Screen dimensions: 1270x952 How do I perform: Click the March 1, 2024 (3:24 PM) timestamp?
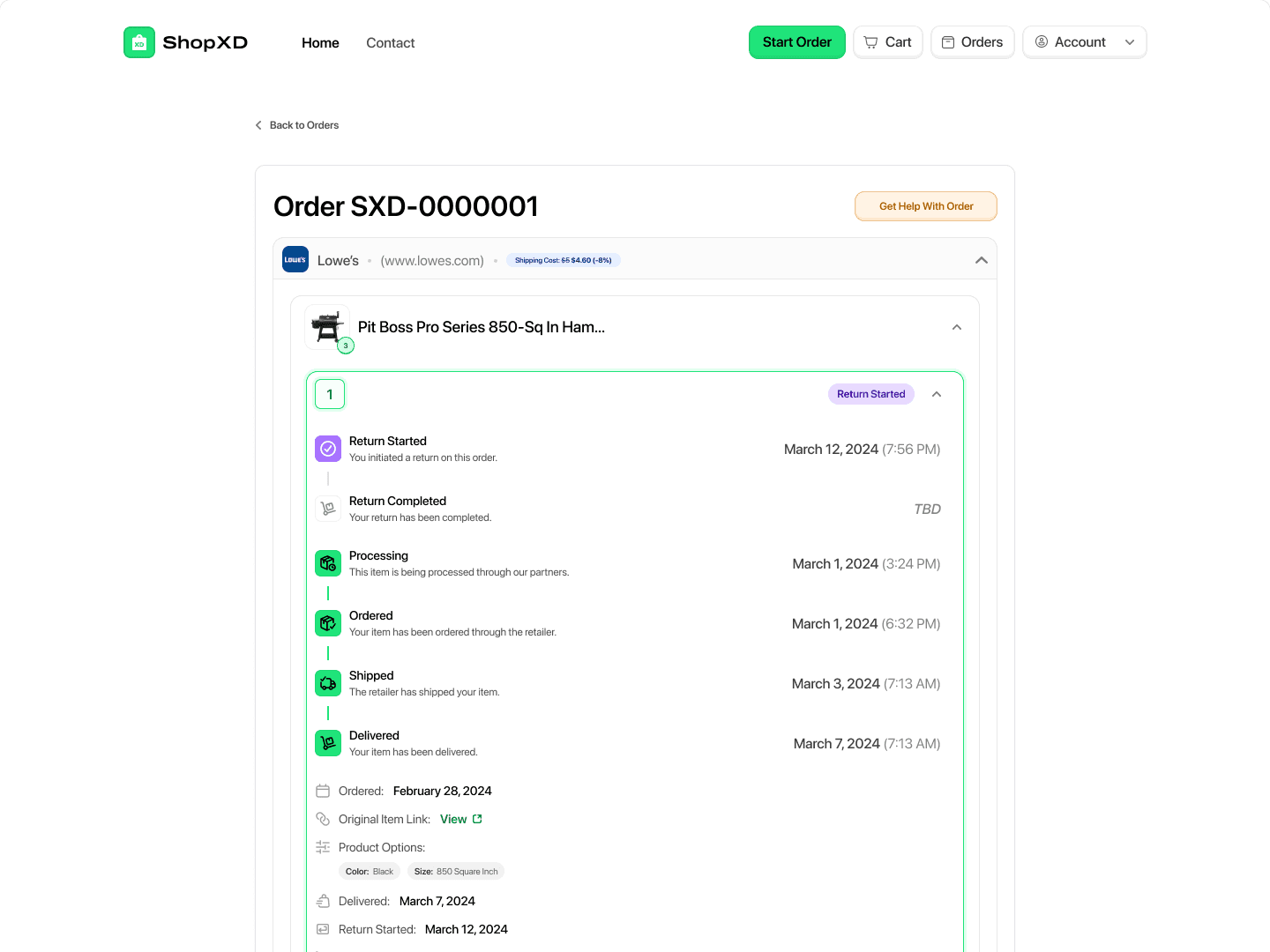[x=866, y=563]
